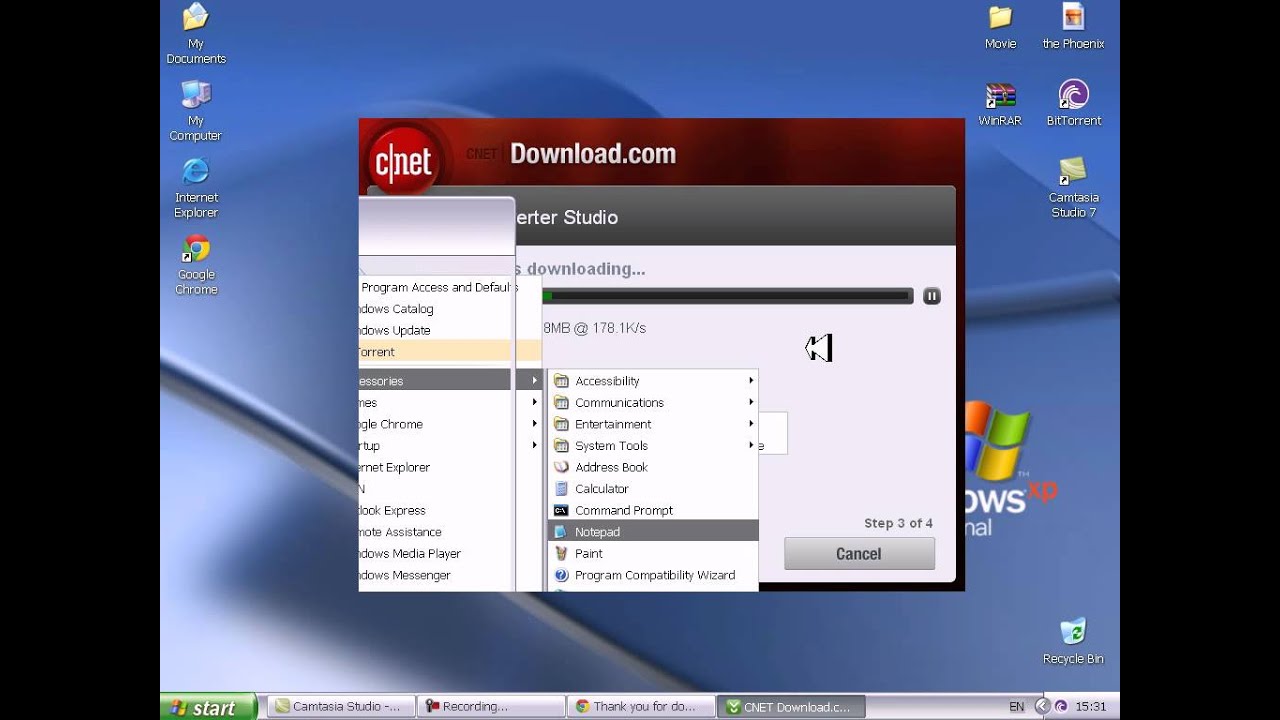1280x720 pixels.
Task: Expand Entertainment submenu
Action: pos(653,424)
